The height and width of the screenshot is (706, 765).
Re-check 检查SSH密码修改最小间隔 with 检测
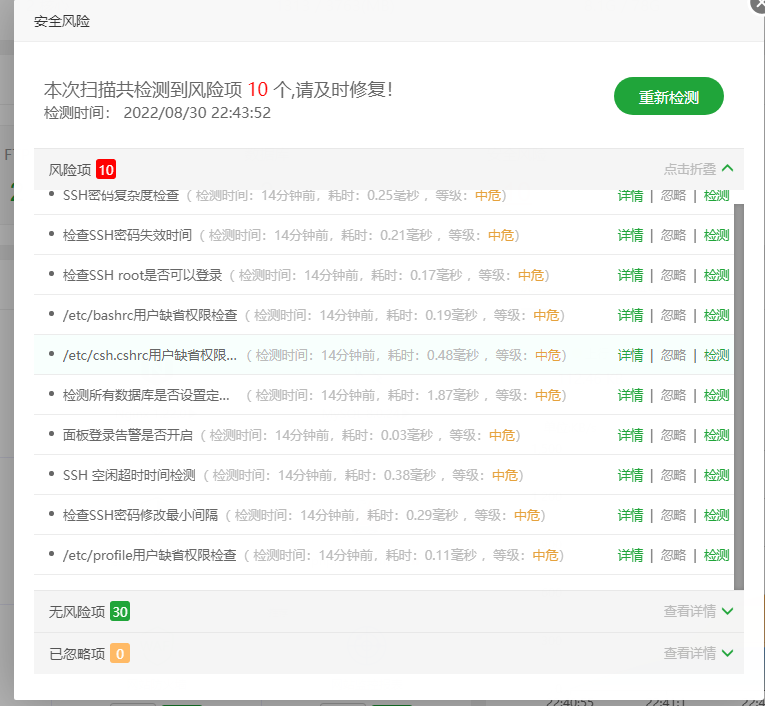pyautogui.click(x=716, y=515)
